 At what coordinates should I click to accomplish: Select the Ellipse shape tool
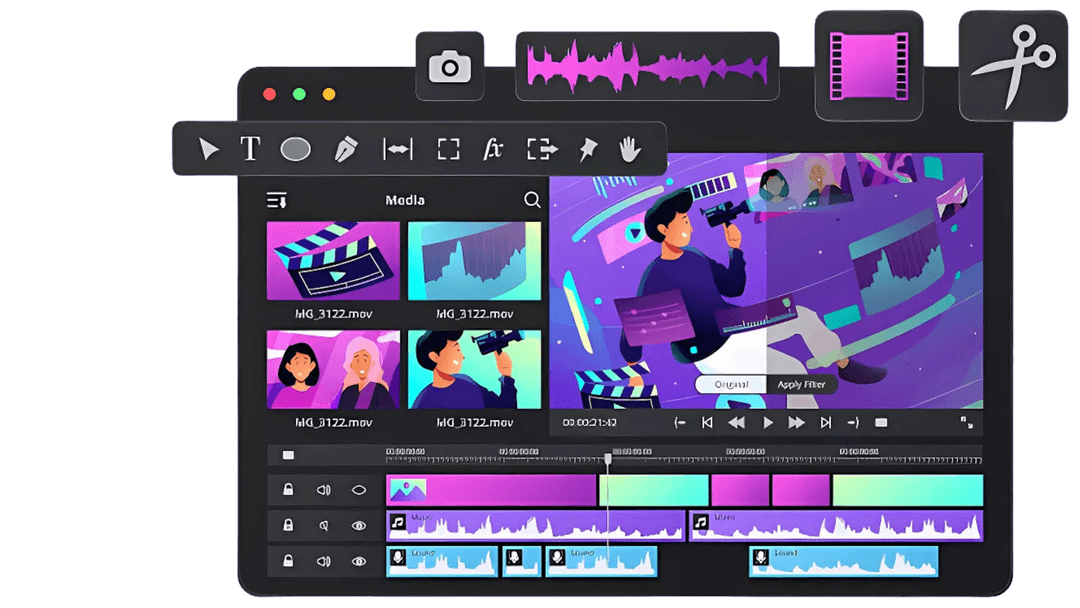click(x=296, y=149)
